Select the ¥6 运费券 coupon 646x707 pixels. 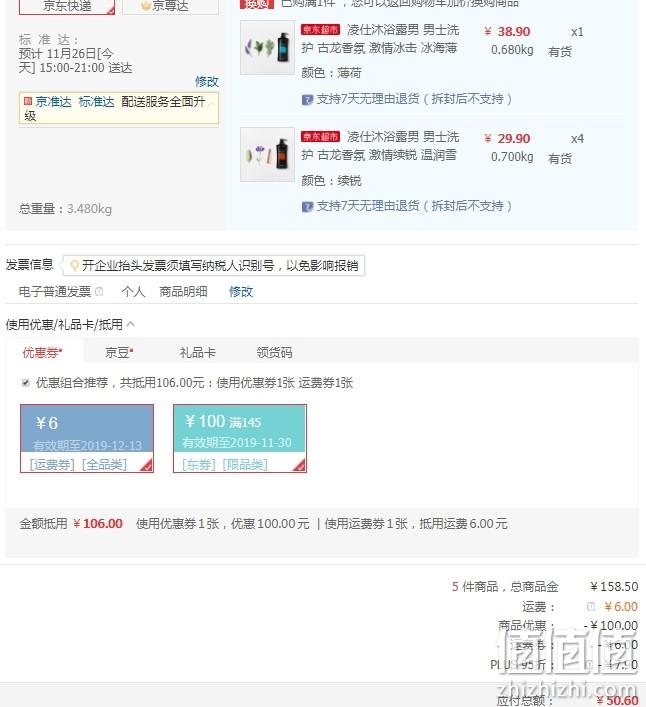click(87, 438)
